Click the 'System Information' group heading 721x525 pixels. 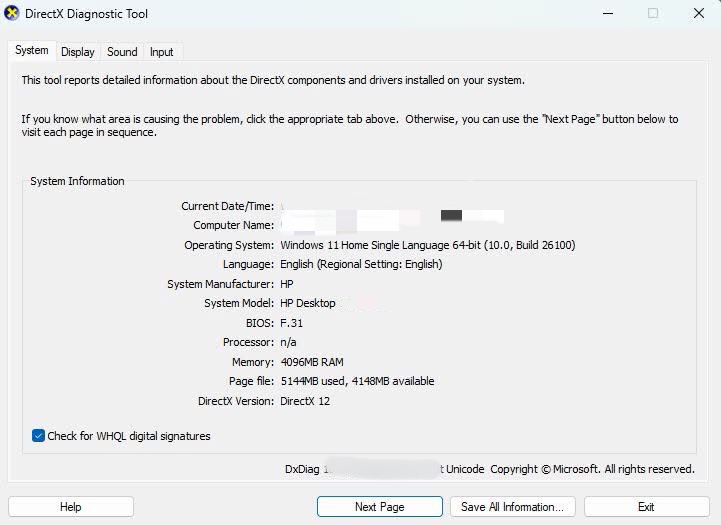[x=77, y=181]
